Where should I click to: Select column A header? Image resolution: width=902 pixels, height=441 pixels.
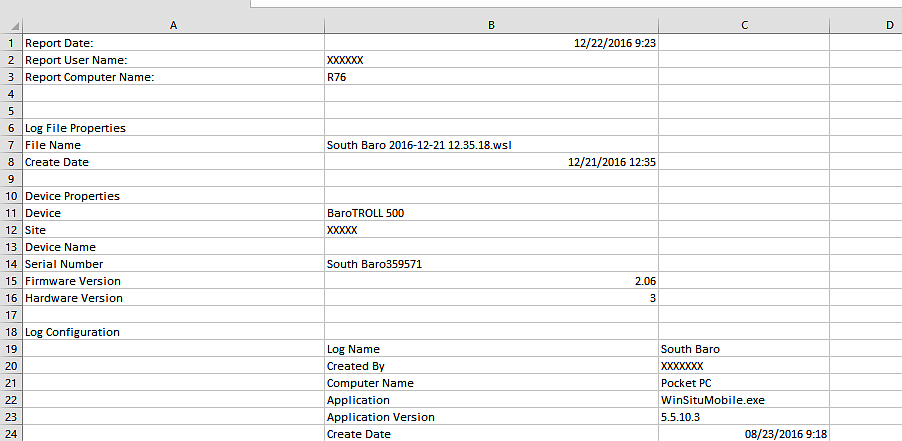[x=173, y=25]
